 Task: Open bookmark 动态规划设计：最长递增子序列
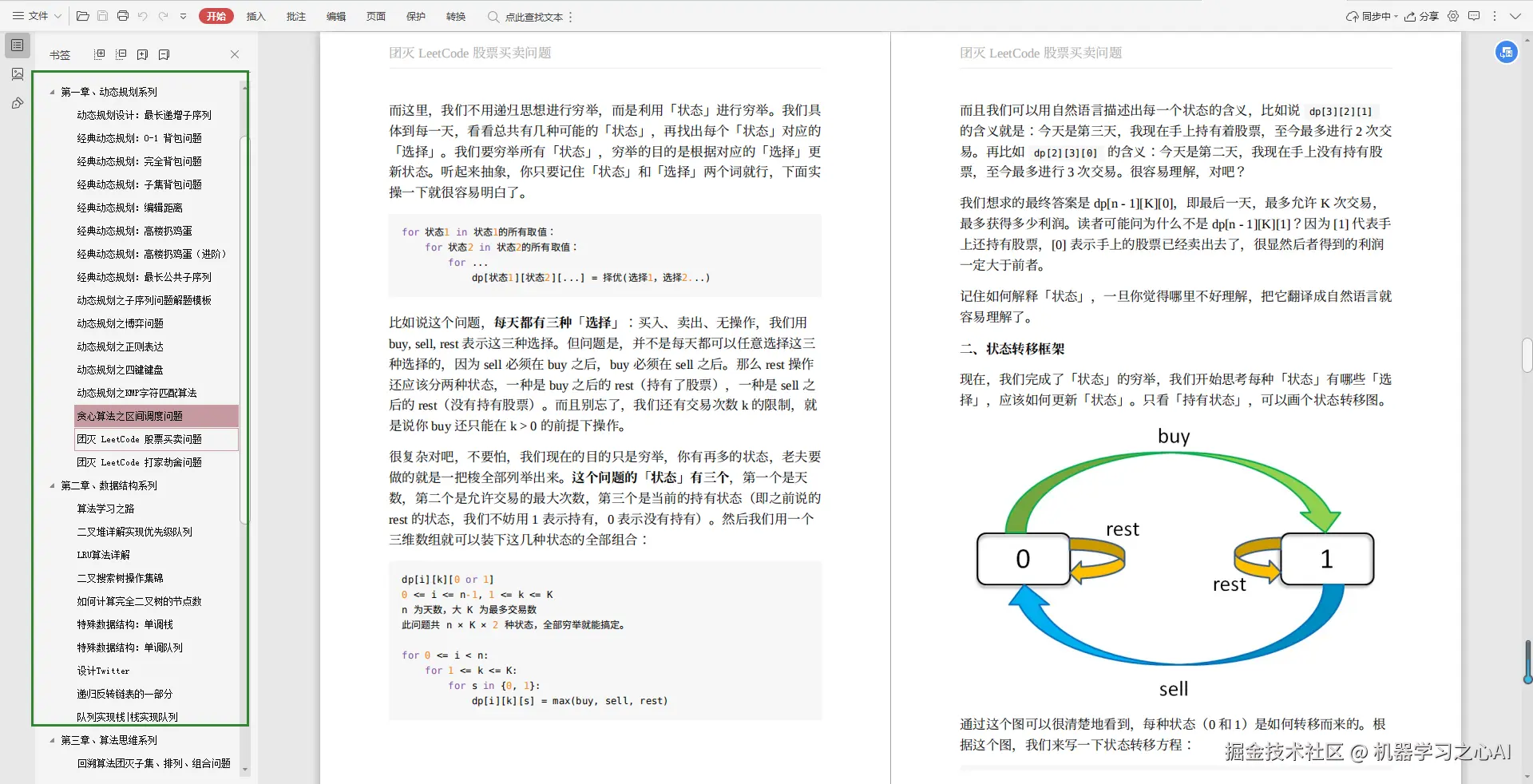pyautogui.click(x=145, y=116)
